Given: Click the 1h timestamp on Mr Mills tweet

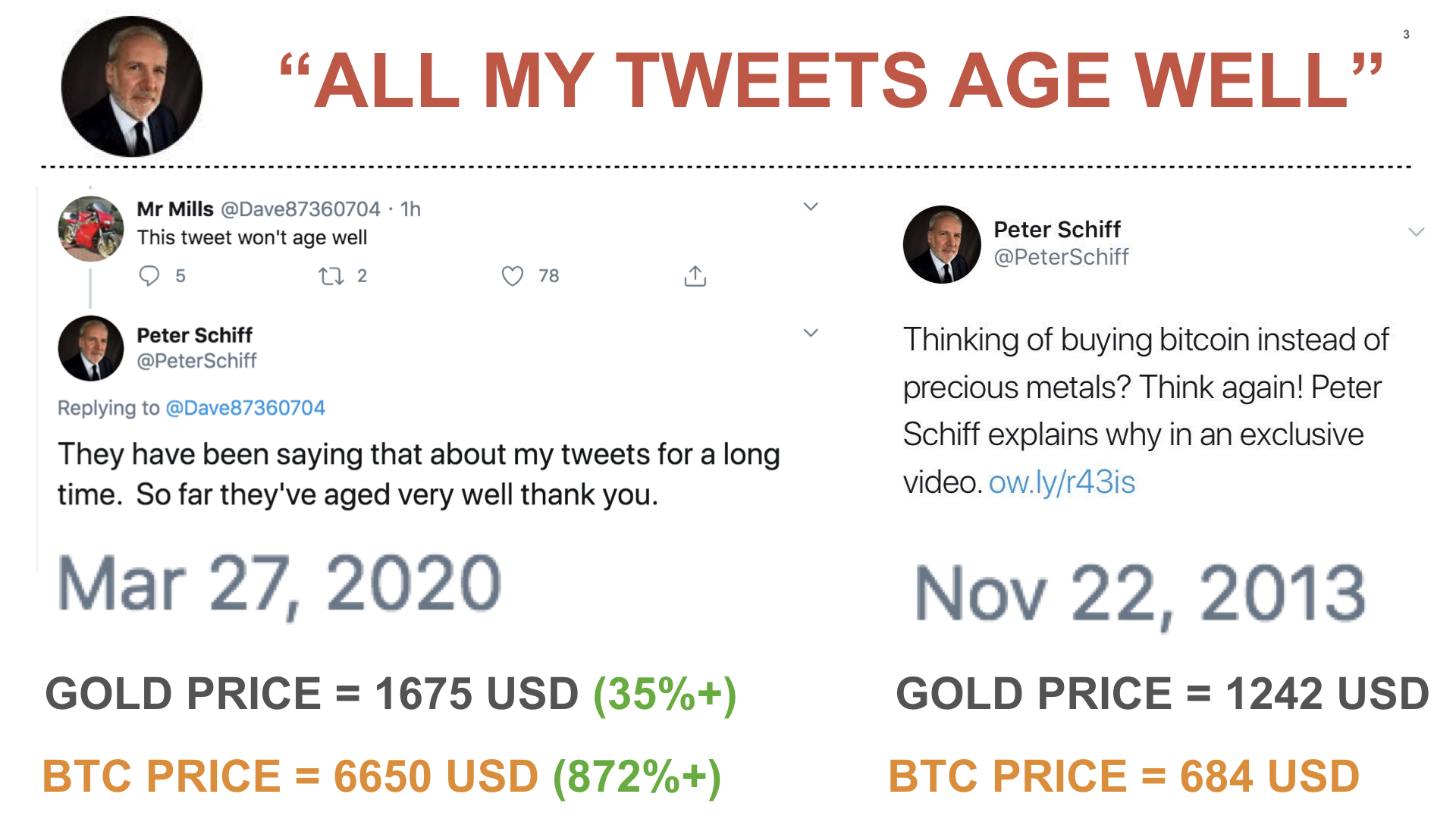Looking at the screenshot, I should (410, 209).
